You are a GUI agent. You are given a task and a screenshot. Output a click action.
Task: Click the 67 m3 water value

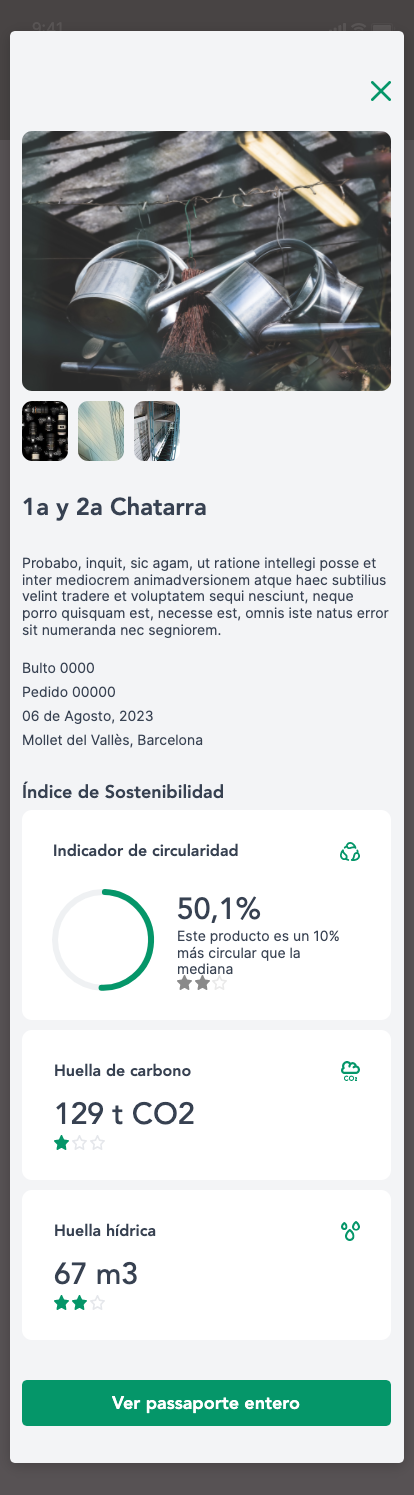click(x=96, y=1274)
